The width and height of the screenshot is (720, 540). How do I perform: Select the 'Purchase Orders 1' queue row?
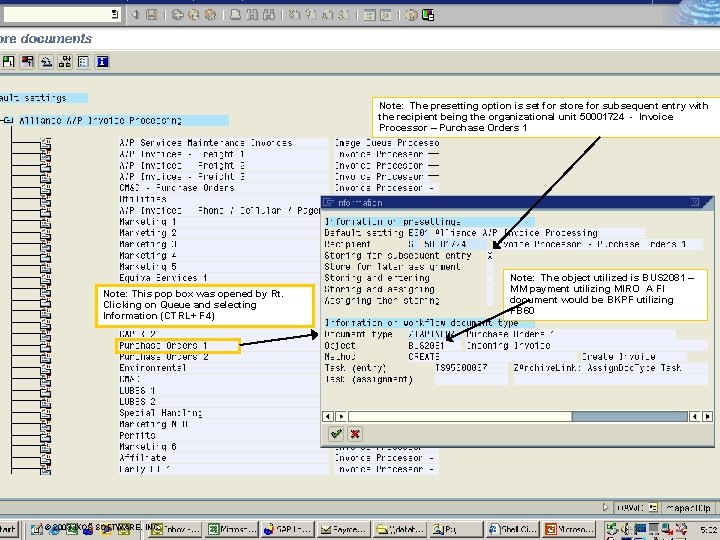pyautogui.click(x=177, y=346)
